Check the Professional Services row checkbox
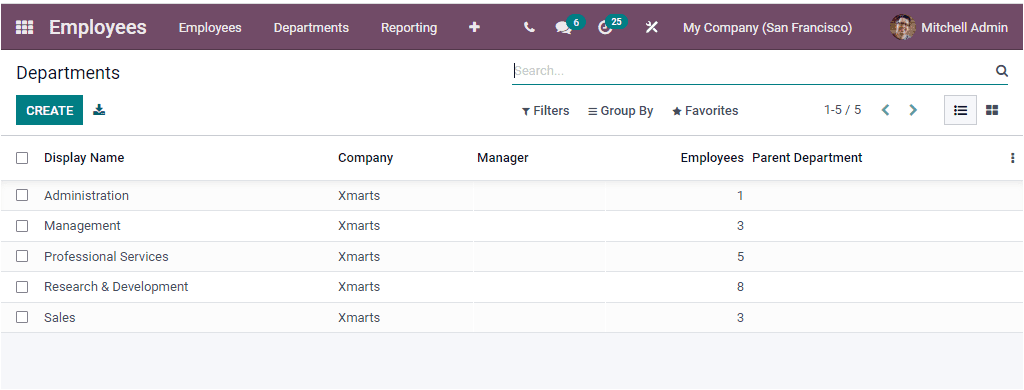The width and height of the screenshot is (1024, 390). (22, 257)
